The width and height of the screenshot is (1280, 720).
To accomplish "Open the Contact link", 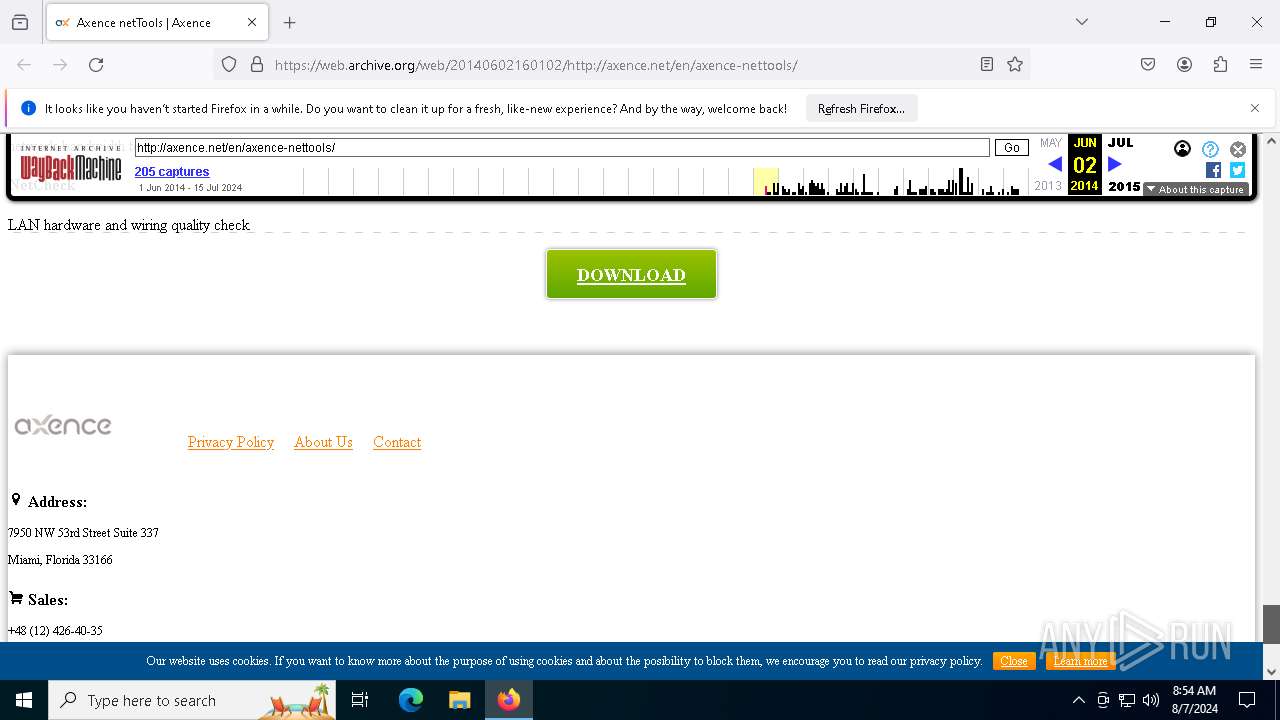I will pos(397,442).
